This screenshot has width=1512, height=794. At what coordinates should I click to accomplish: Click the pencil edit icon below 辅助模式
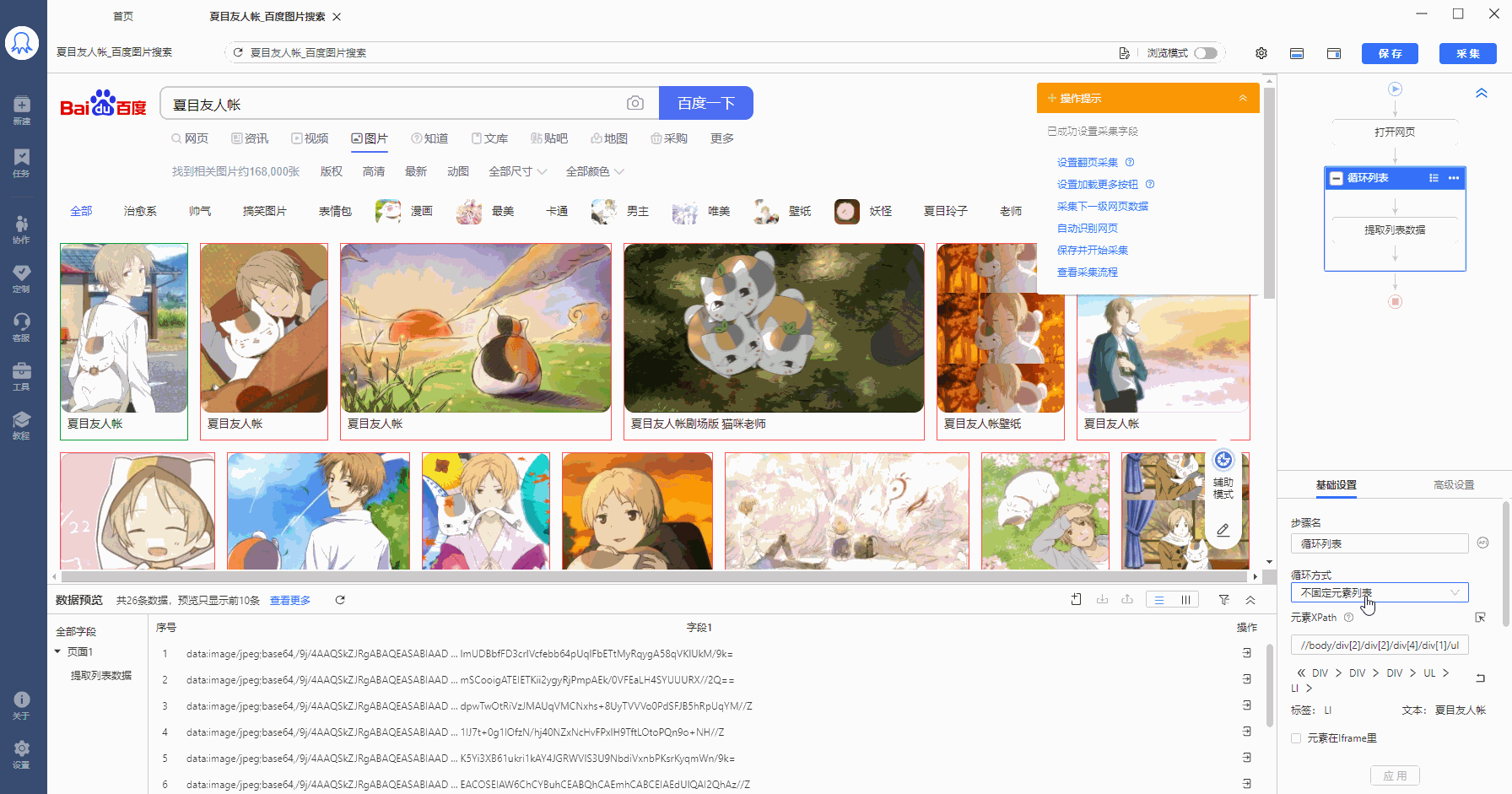[1223, 530]
